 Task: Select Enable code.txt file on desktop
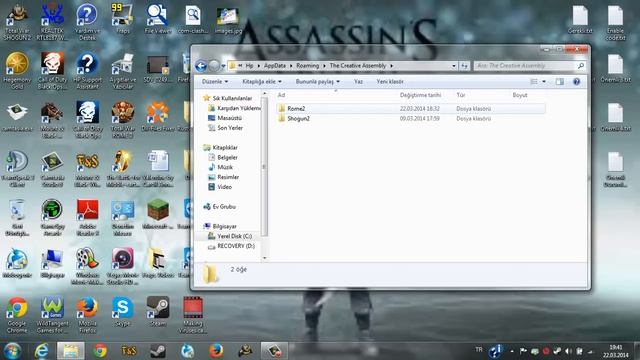pos(615,22)
